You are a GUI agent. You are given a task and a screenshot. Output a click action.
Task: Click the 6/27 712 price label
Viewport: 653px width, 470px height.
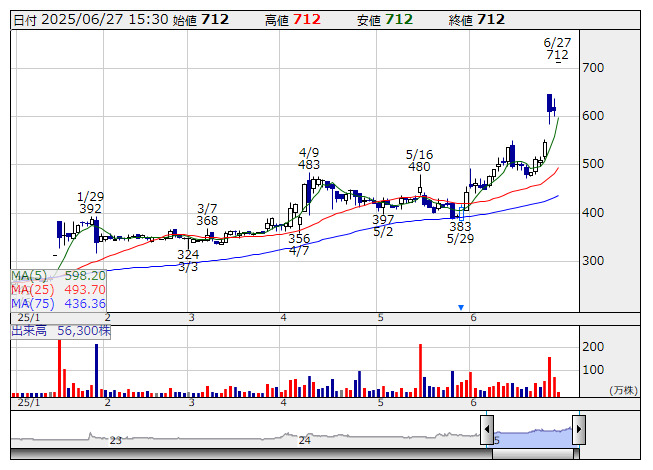point(557,49)
